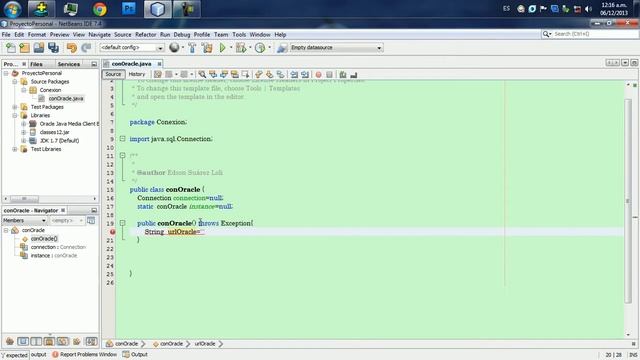Switch to the Files tab

[x=37, y=64]
